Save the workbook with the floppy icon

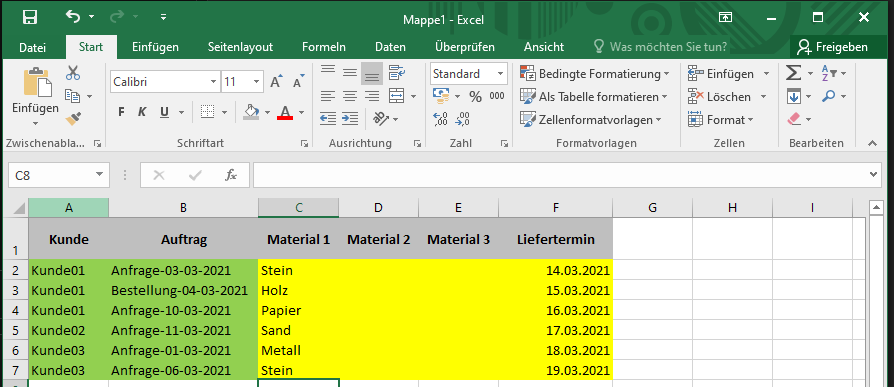tap(30, 18)
